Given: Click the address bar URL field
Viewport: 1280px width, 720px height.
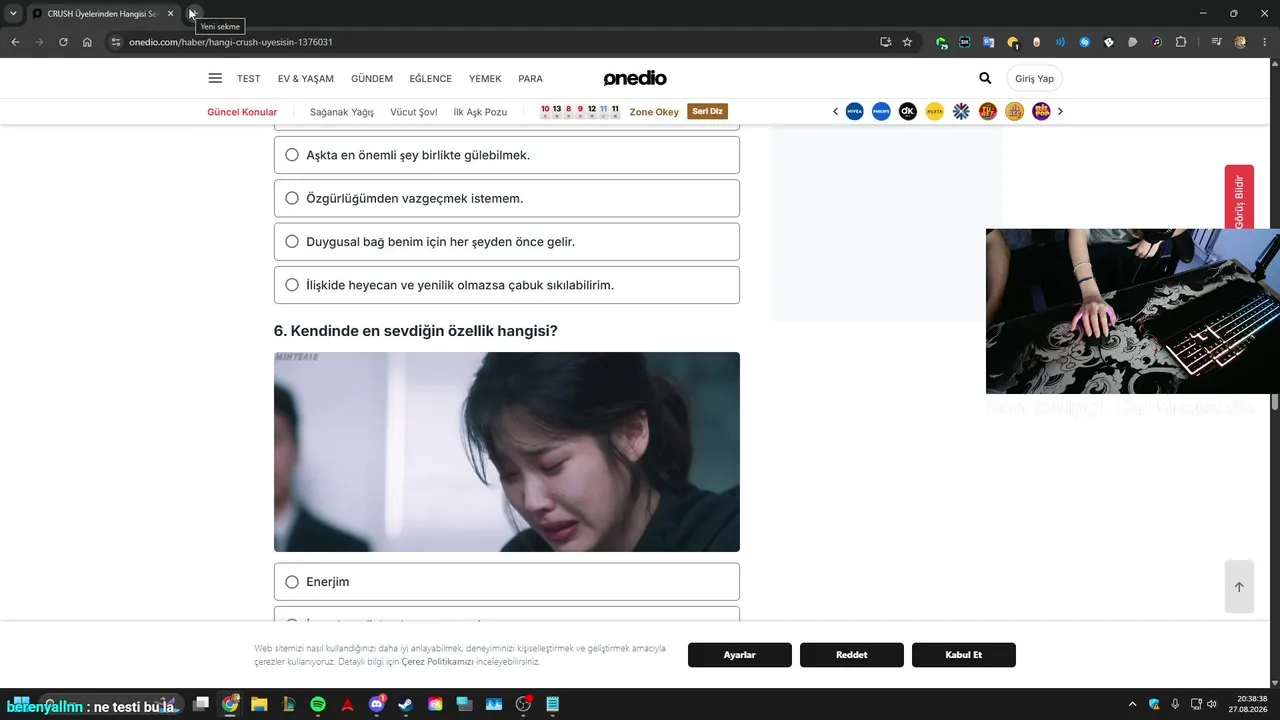Looking at the screenshot, I should click(x=500, y=42).
